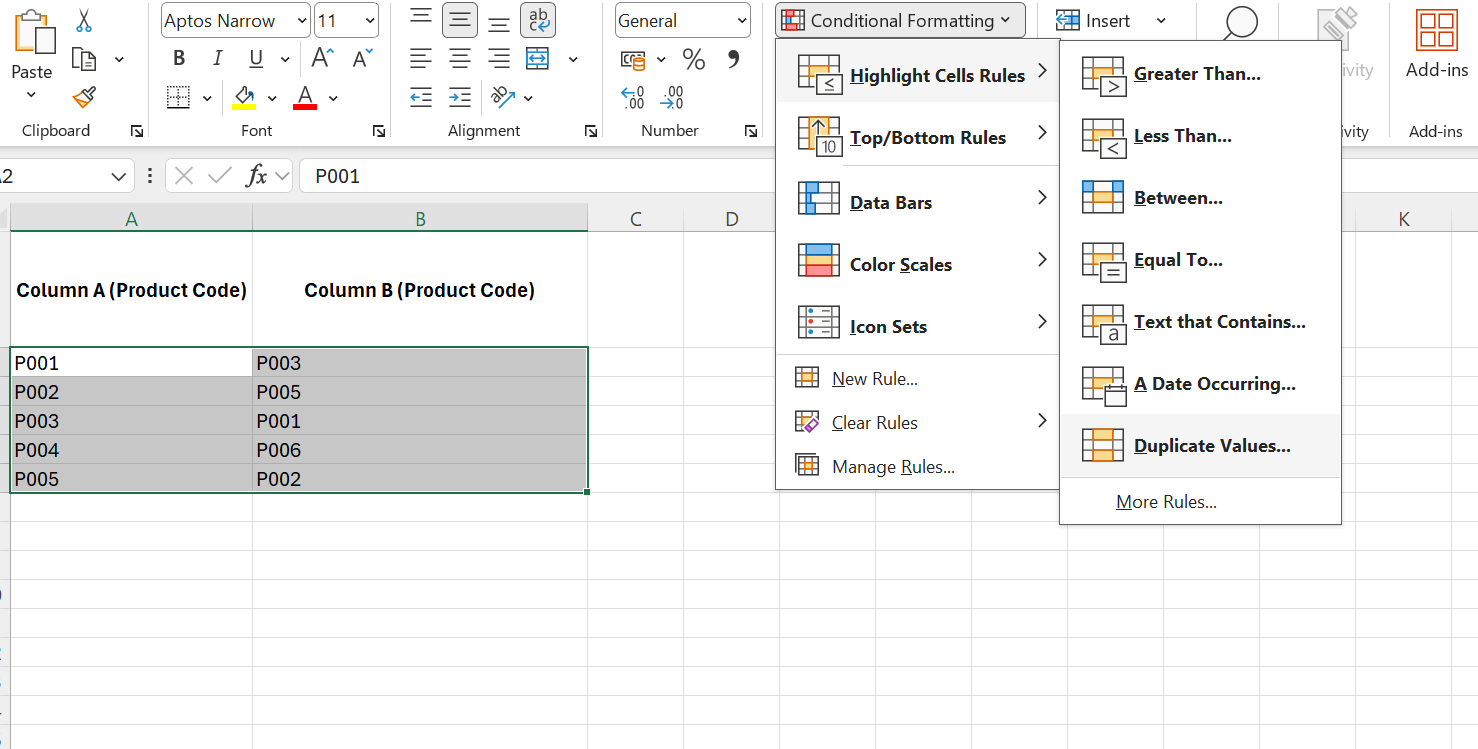
Task: Toggle bold formatting
Action: coord(179,58)
